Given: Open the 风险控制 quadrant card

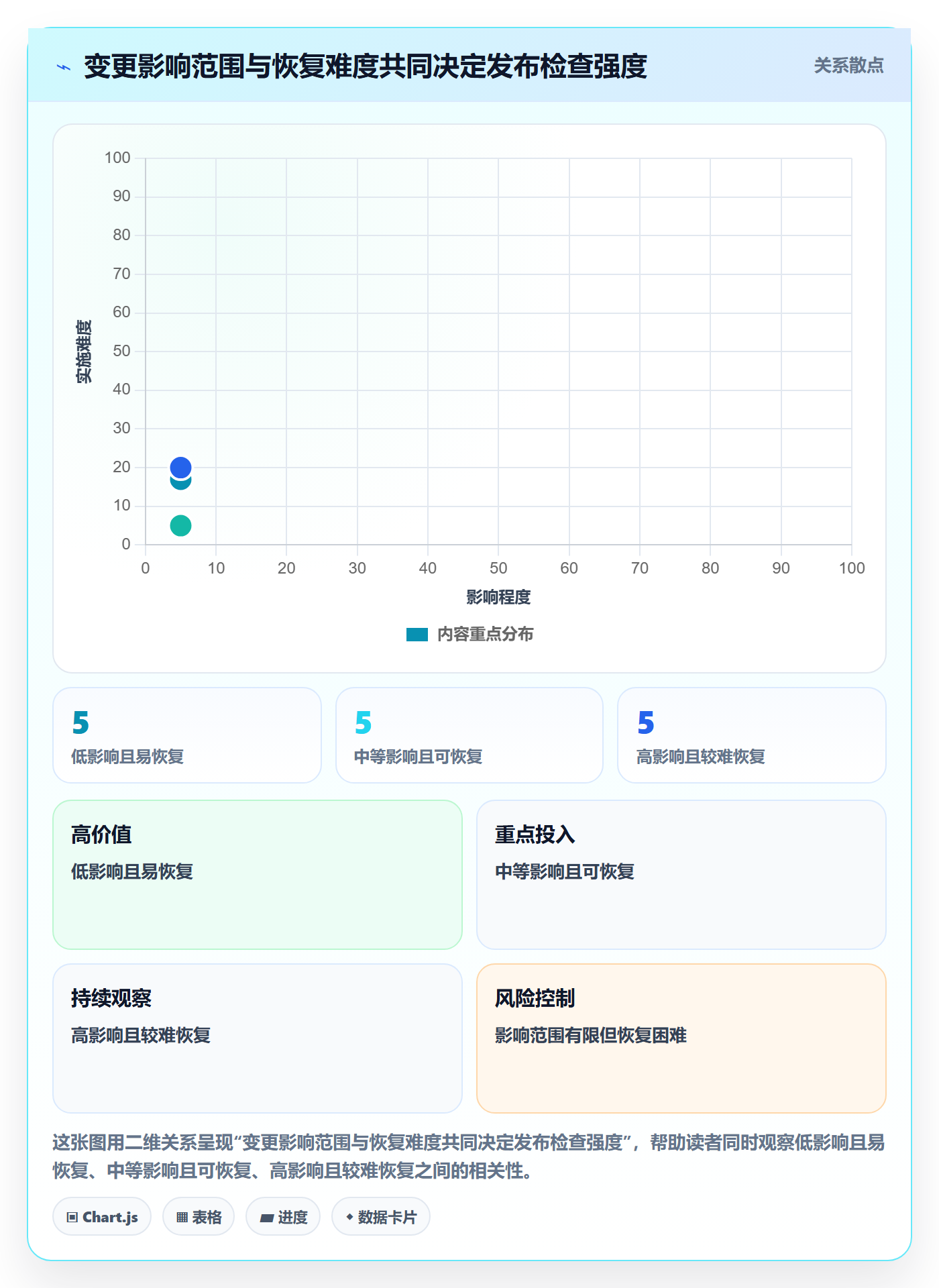Looking at the screenshot, I should [x=681, y=1038].
